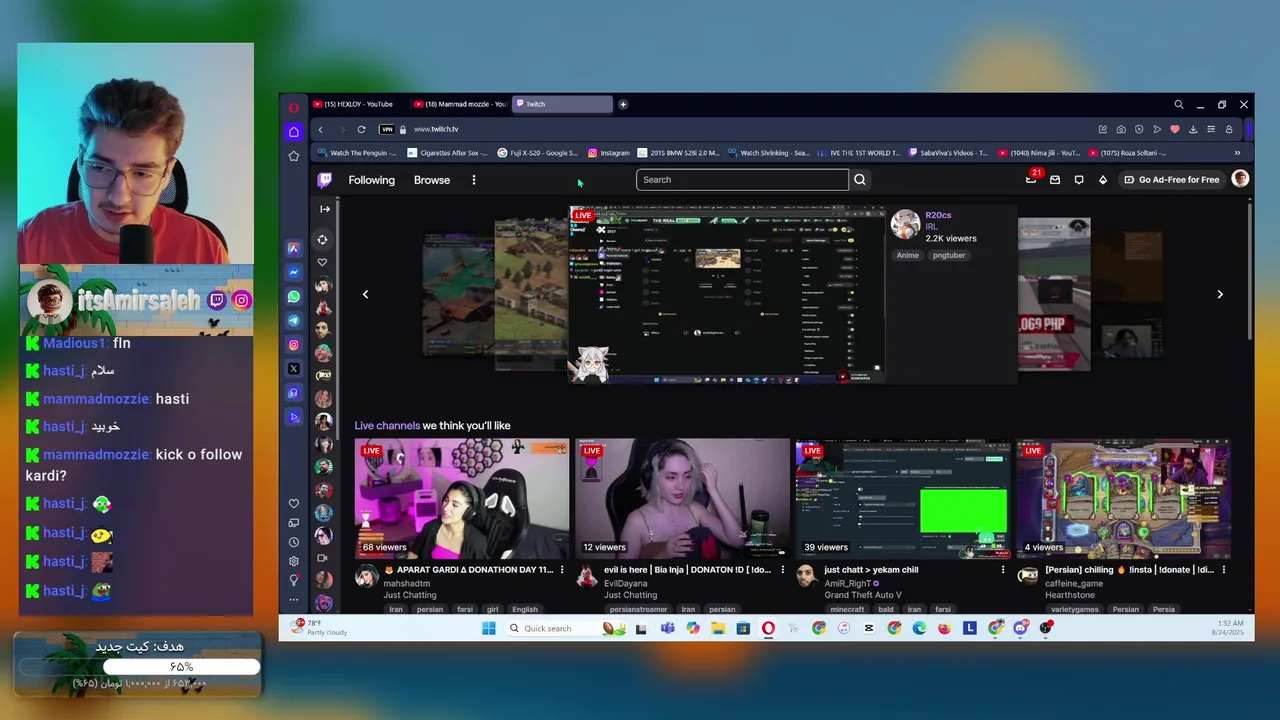Open the downloads toolbar icon
This screenshot has width=1280, height=720.
coord(1193,129)
